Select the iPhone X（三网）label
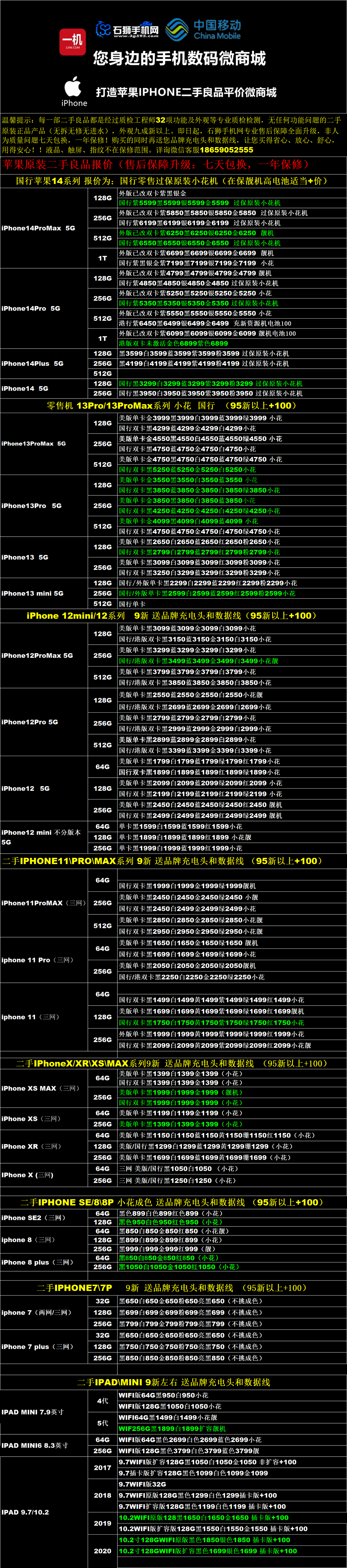 (x=27, y=1175)
